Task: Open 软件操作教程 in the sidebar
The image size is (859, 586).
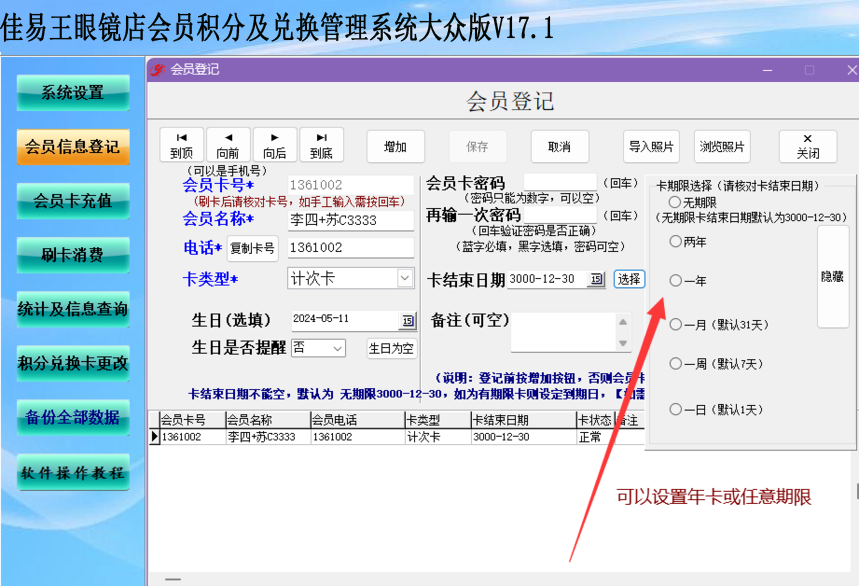Action: pyautogui.click(x=73, y=472)
